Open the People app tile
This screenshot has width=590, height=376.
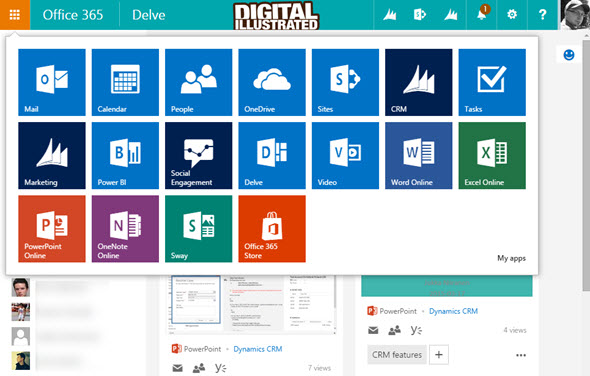point(199,82)
